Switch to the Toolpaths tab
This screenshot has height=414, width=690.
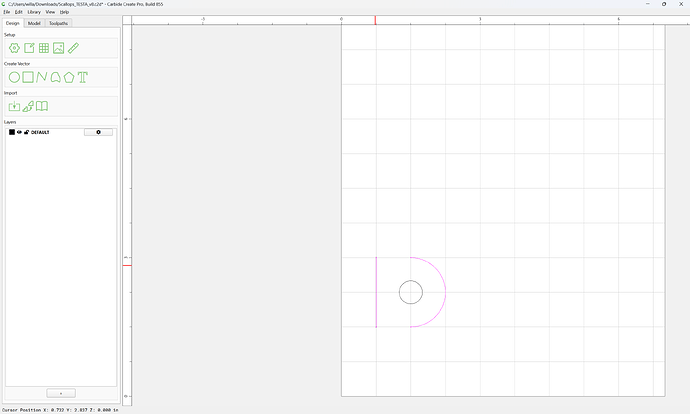[x=59, y=23]
